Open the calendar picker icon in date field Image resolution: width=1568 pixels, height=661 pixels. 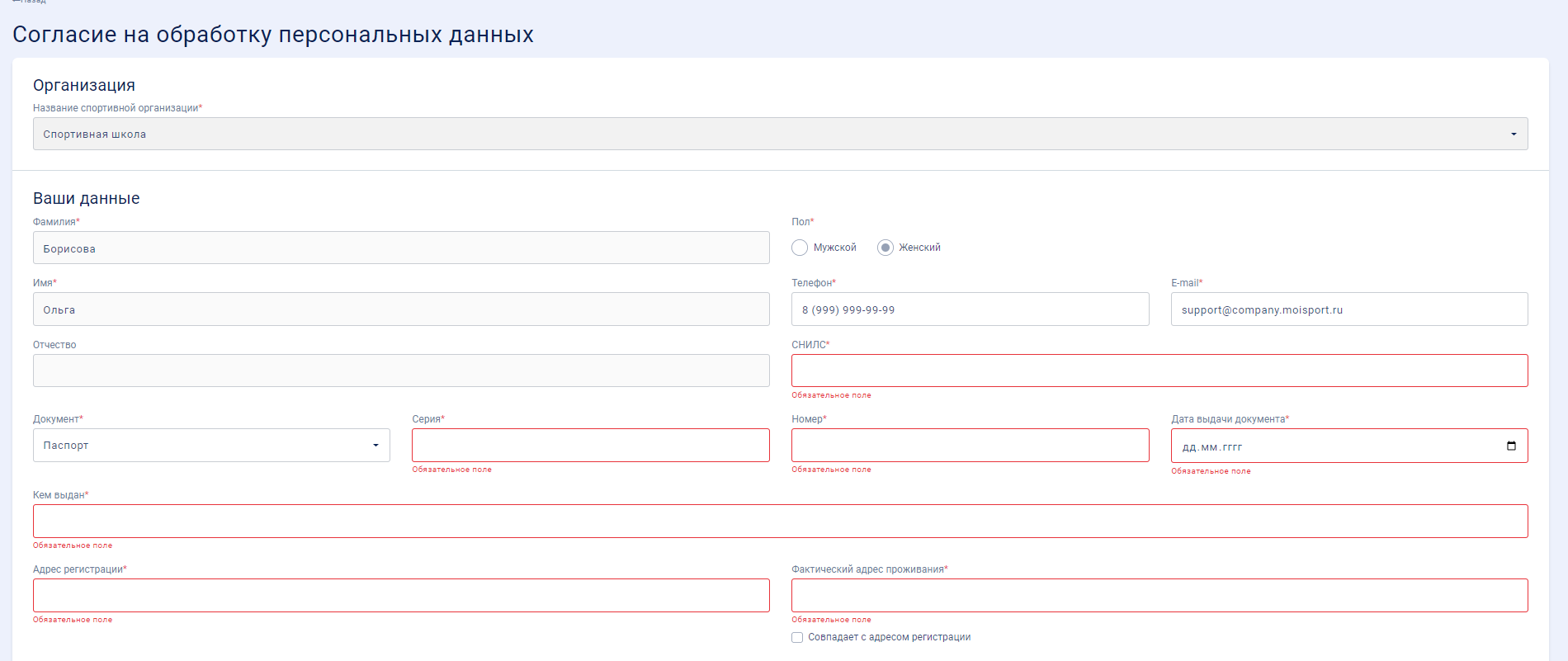1511,446
